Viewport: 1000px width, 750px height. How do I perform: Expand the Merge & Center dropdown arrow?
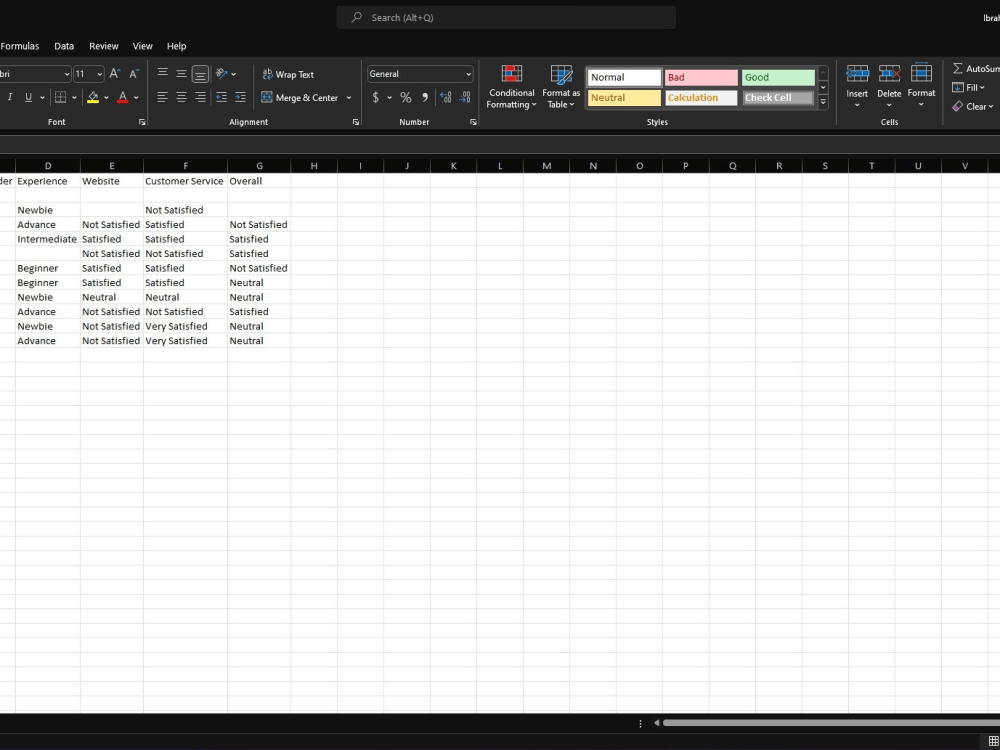click(348, 98)
